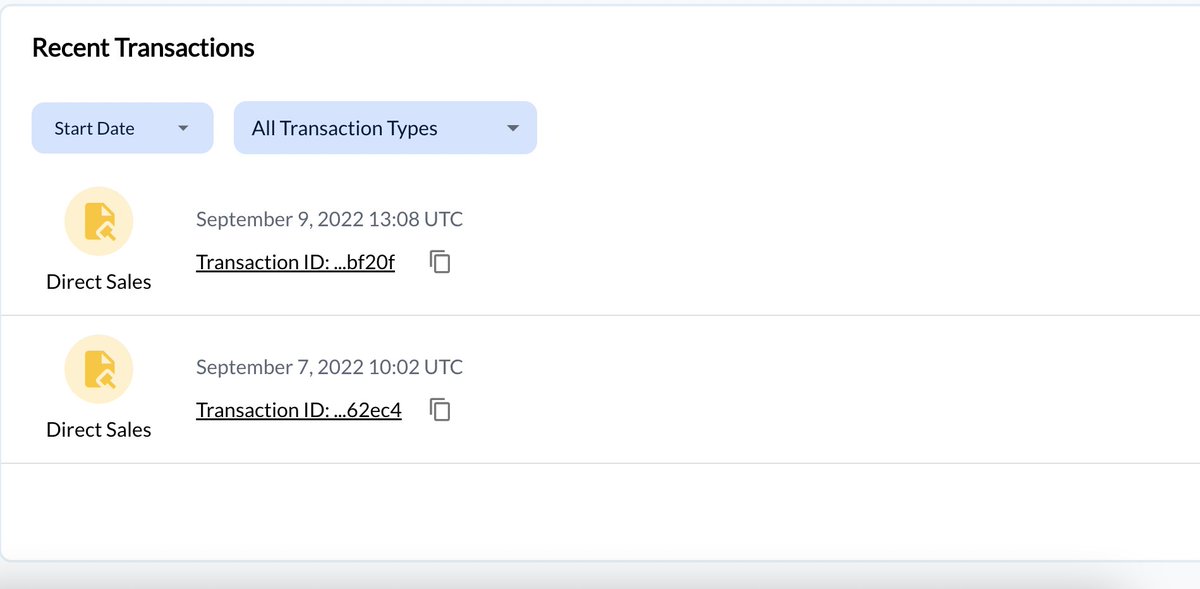Image resolution: width=1200 pixels, height=589 pixels.
Task: Copy the transaction ID ending in 62ec4
Action: click(441, 410)
